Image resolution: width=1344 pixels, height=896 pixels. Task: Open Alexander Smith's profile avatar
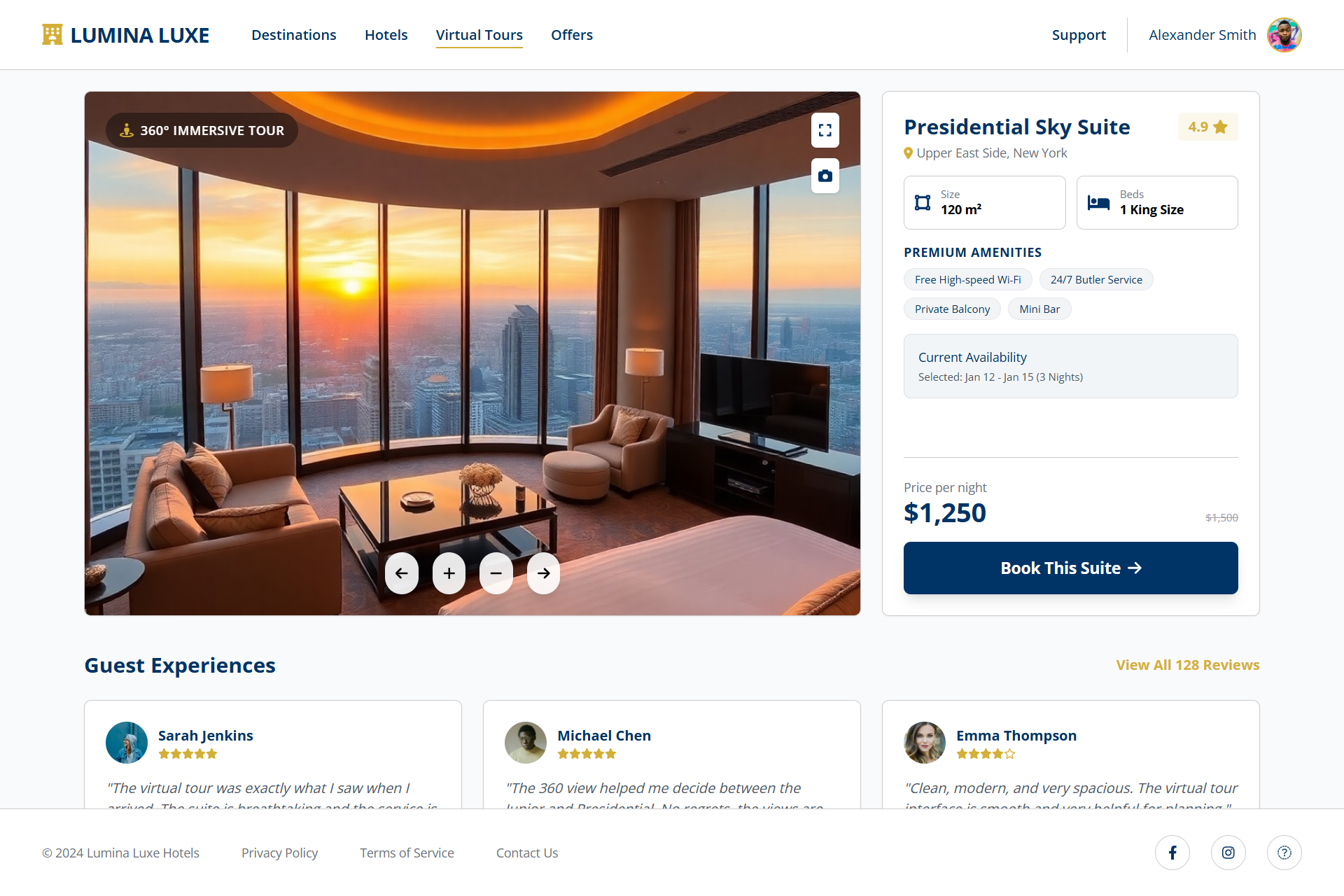pos(1284,35)
